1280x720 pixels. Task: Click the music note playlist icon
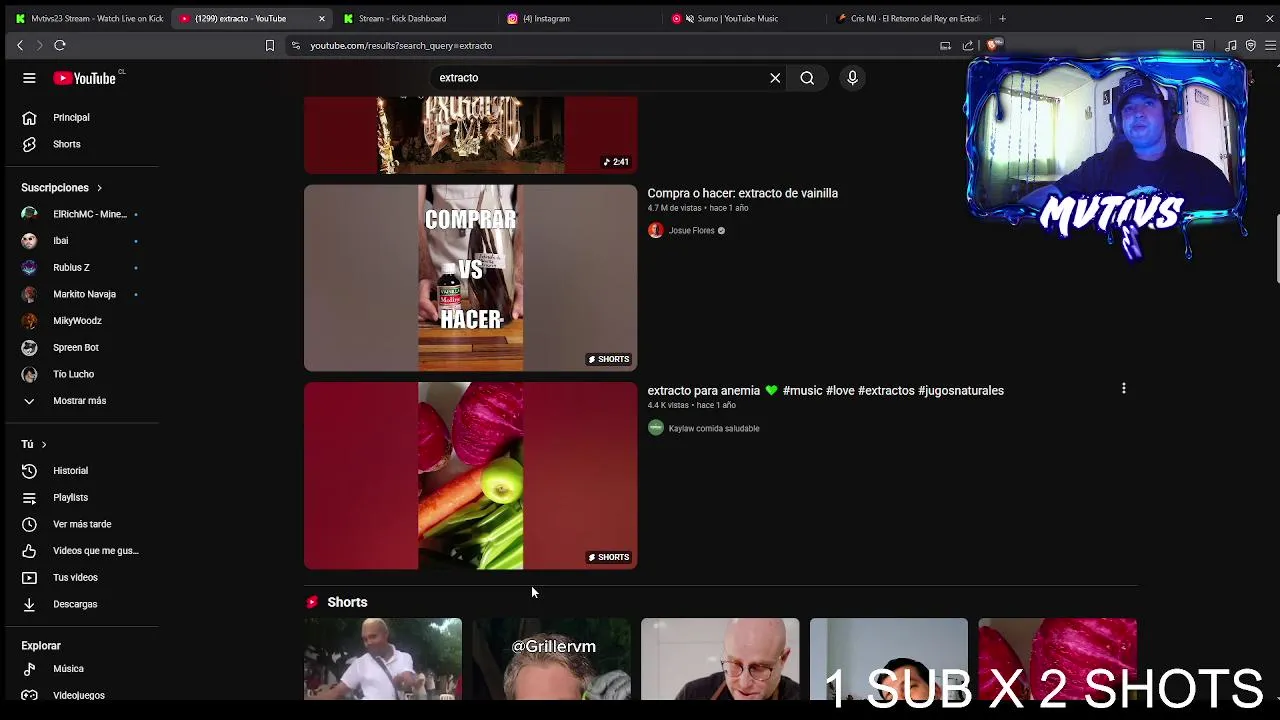pyautogui.click(x=1231, y=45)
